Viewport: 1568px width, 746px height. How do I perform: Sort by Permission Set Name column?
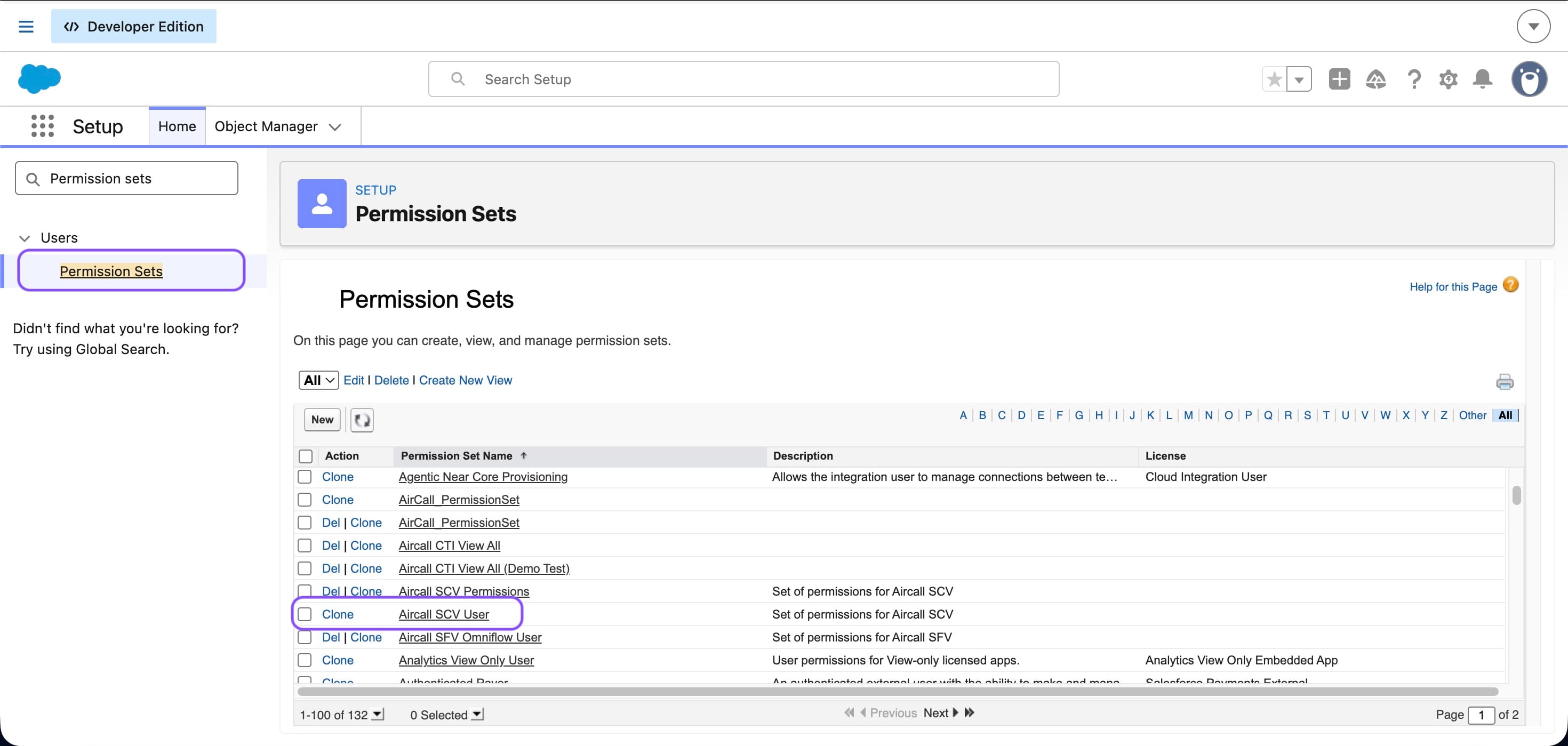click(457, 456)
